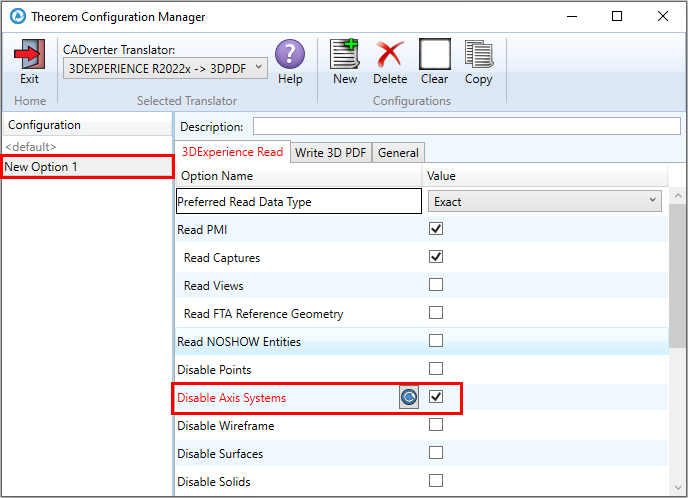Click the Value column header

pyautogui.click(x=545, y=176)
